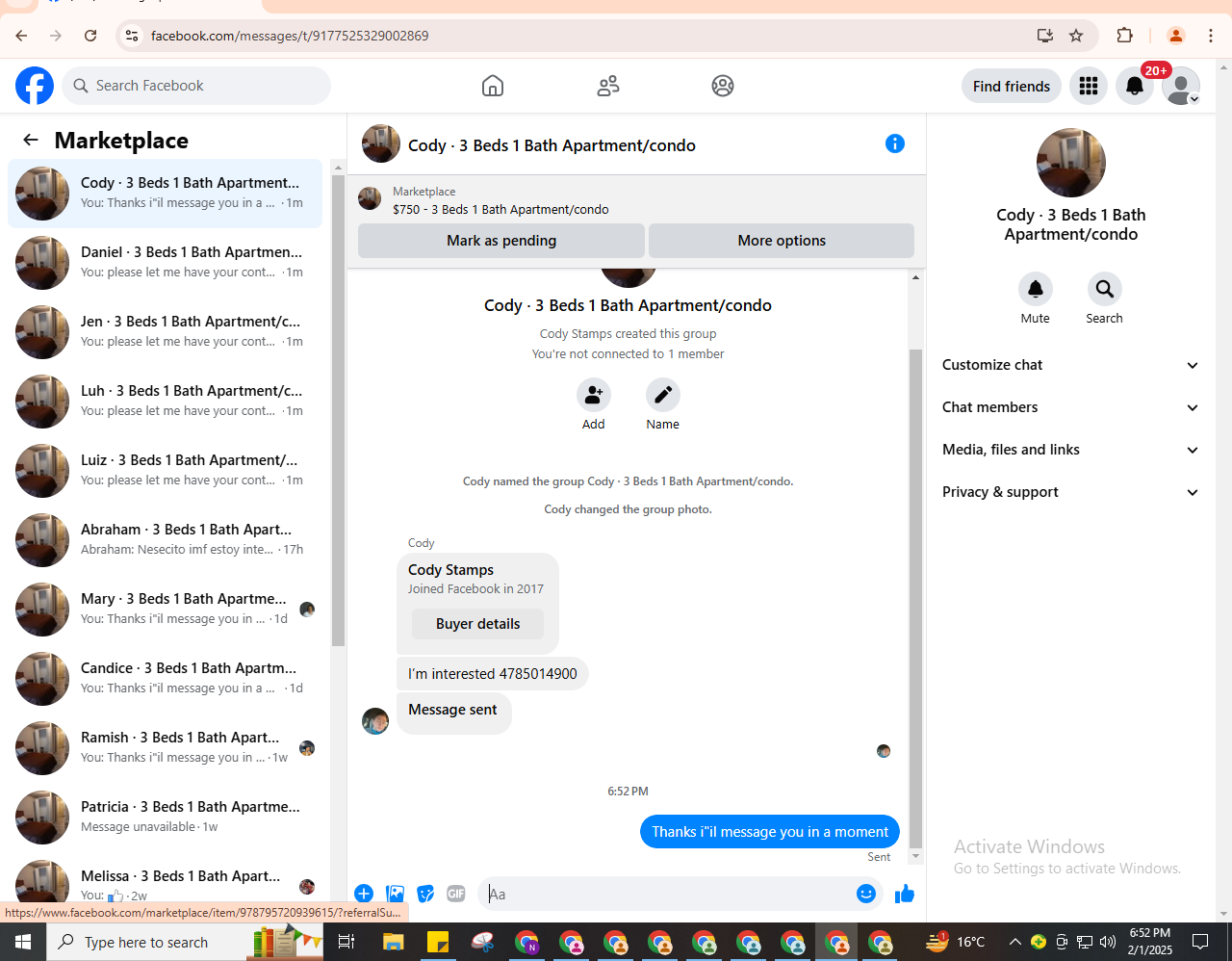This screenshot has width=1232, height=961.
Task: Click the Add people icon in the chat
Action: pos(594,395)
